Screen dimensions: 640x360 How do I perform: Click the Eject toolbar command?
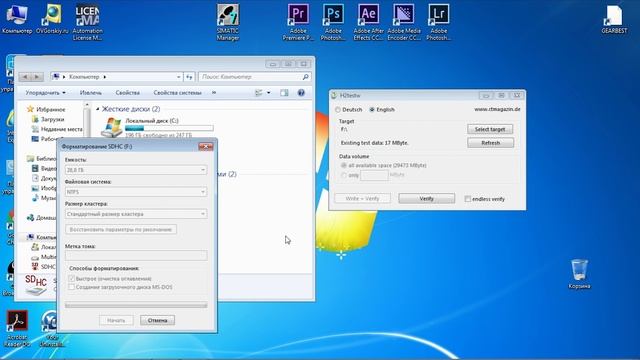91,93
